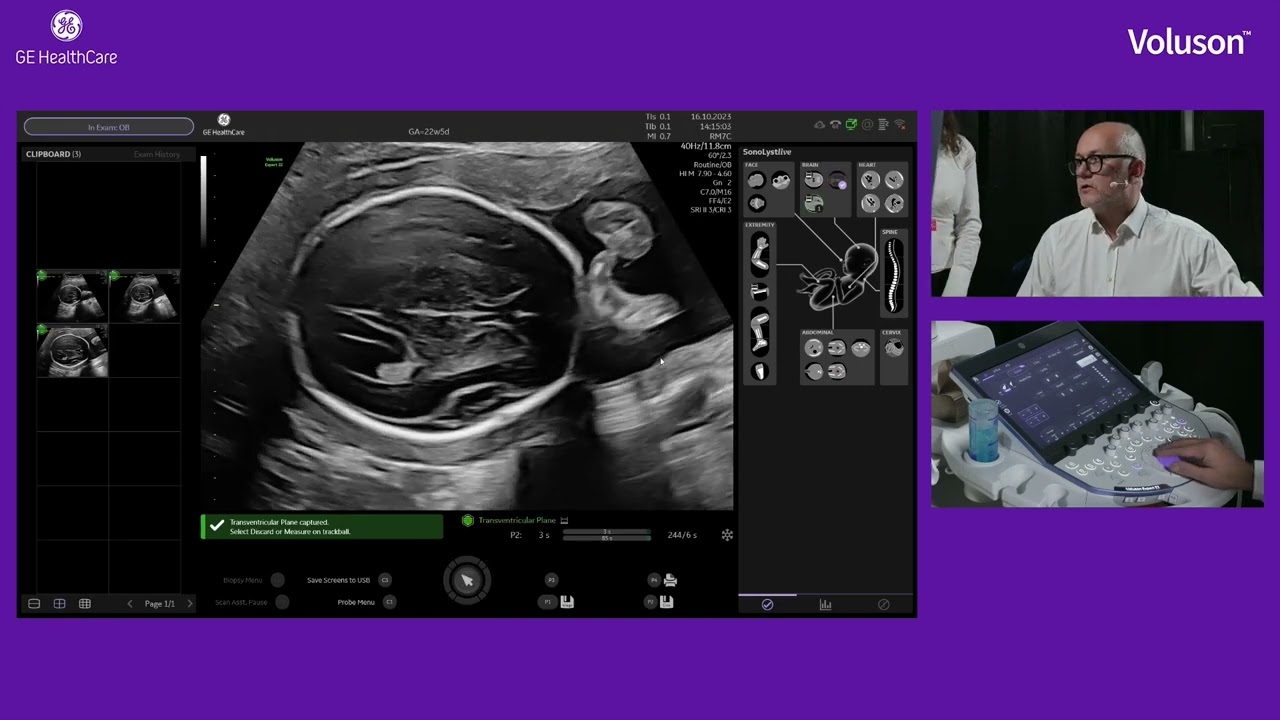
Task: Switch to nine-image clipboard grid layout
Action: 85,604
